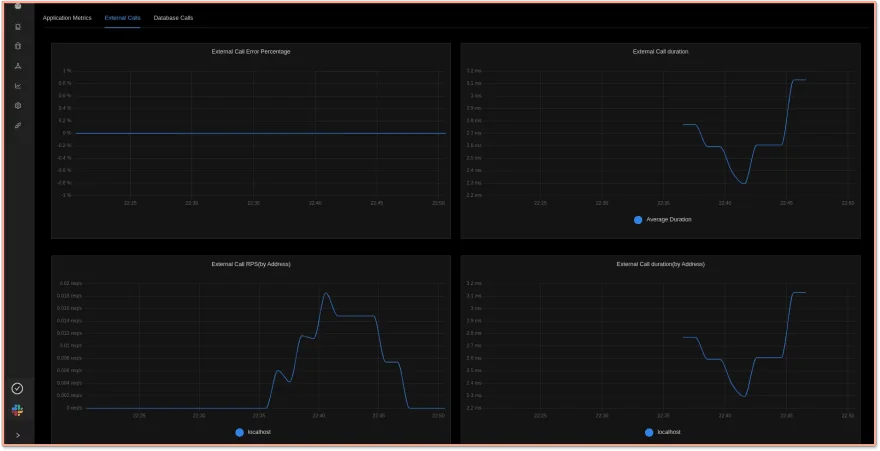Open the link-shaped sidebar icon

click(18, 126)
